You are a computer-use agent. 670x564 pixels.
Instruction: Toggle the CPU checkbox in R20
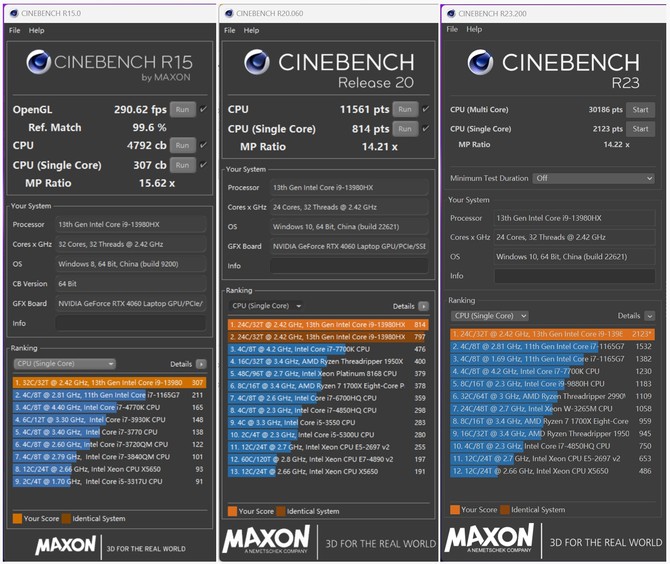tap(426, 109)
